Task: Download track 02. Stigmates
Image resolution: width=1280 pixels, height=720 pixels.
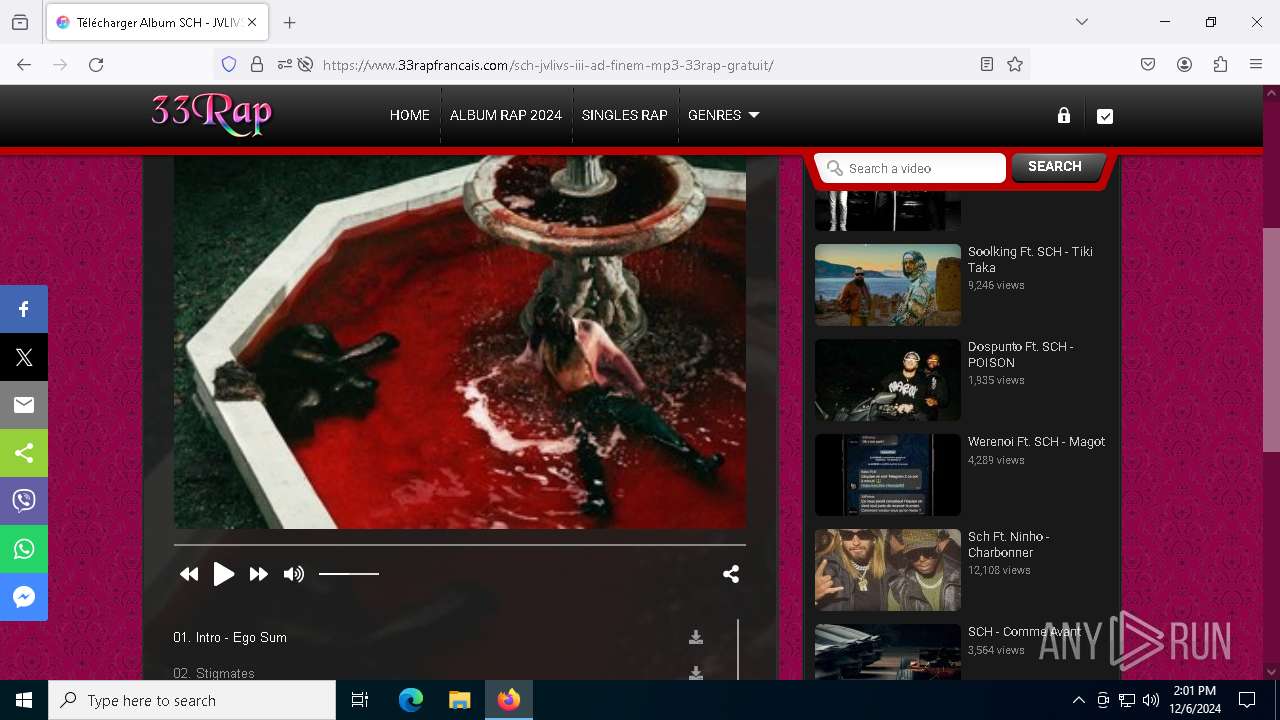Action: tap(696, 673)
